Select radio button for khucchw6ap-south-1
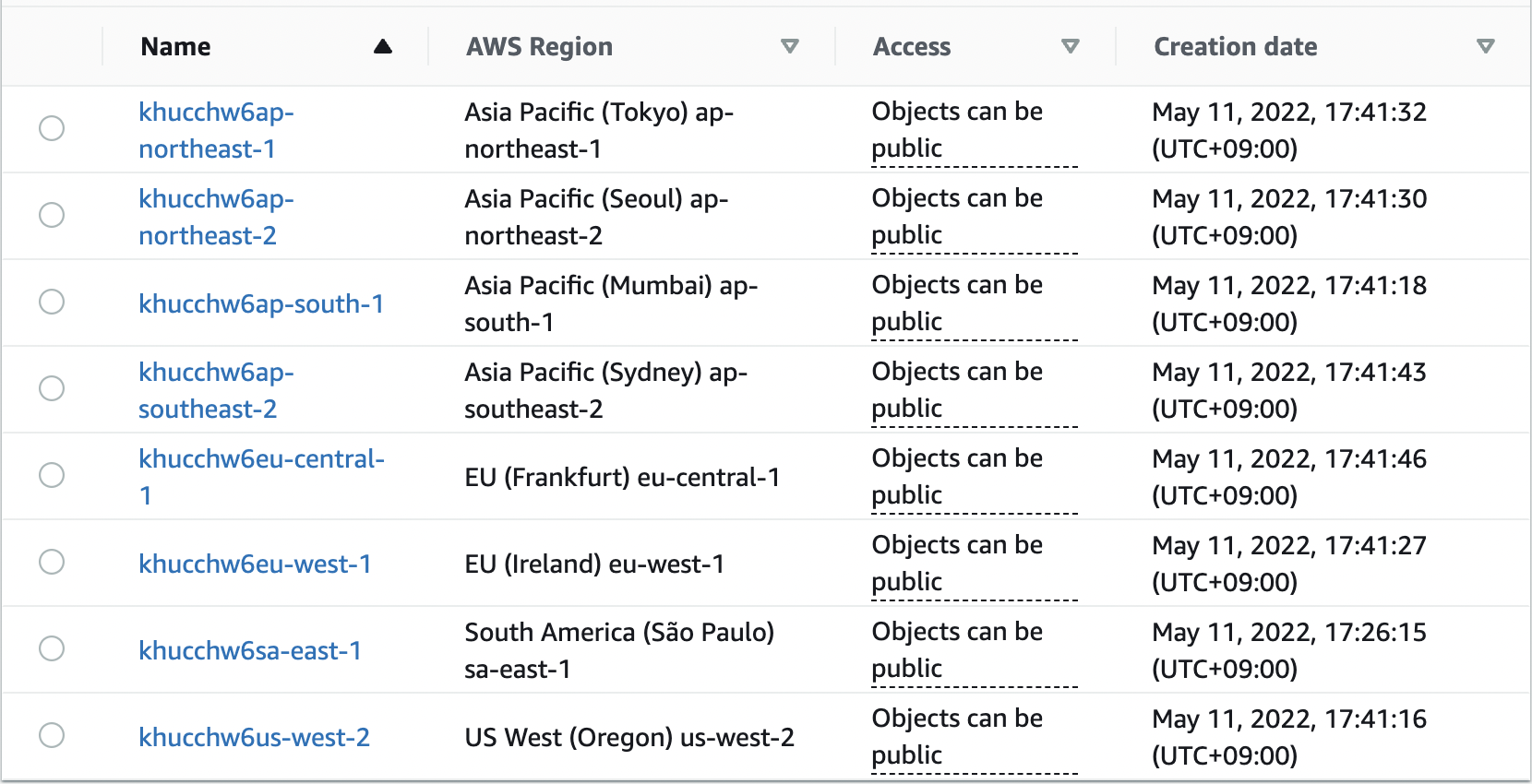This screenshot has width=1532, height=784. pos(52,302)
